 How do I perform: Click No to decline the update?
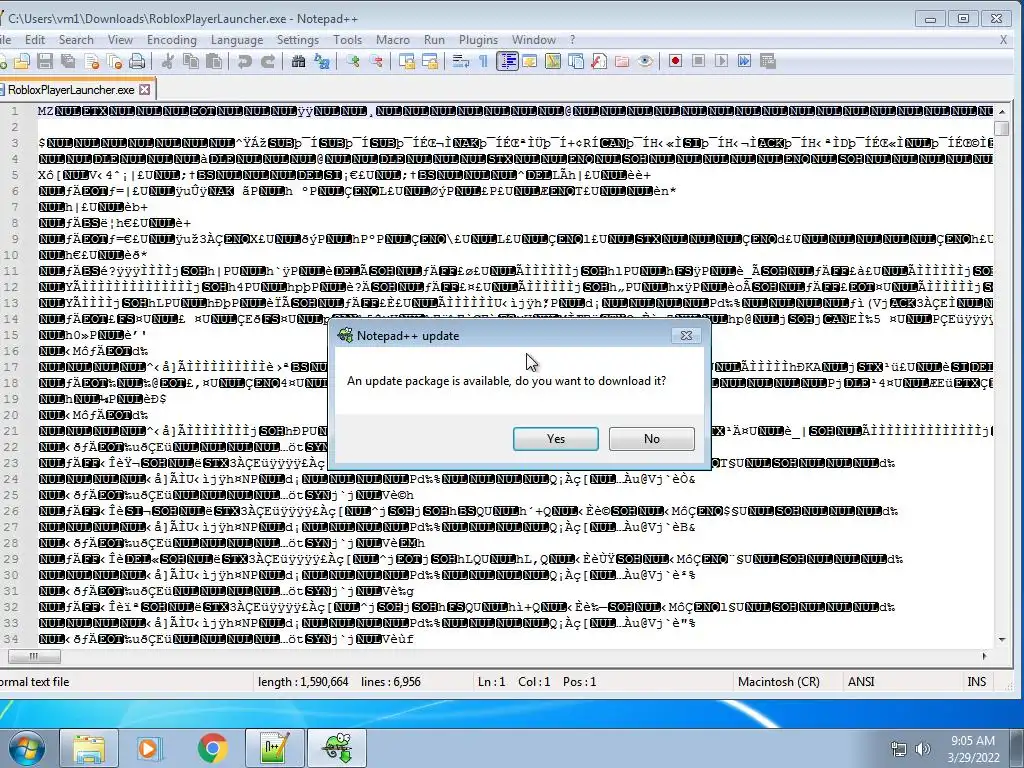click(x=652, y=439)
